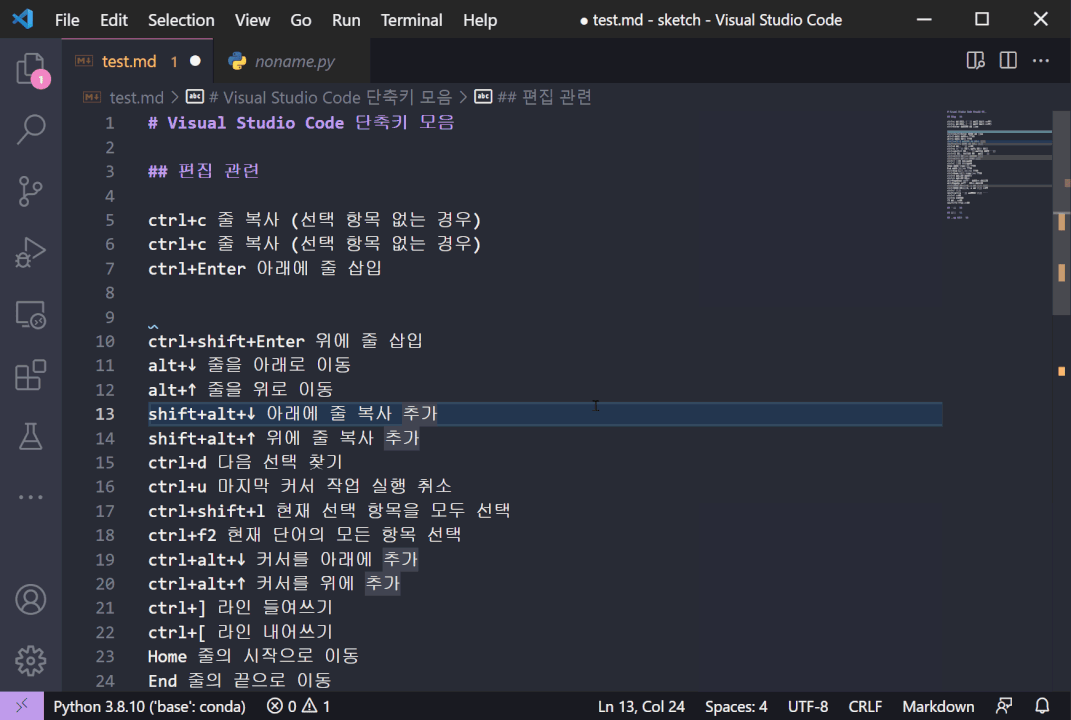Screen dimensions: 1071x720
Task: Expand breadcrumb '# Visual Studio Code 단축키 모음'
Action: click(x=331, y=98)
